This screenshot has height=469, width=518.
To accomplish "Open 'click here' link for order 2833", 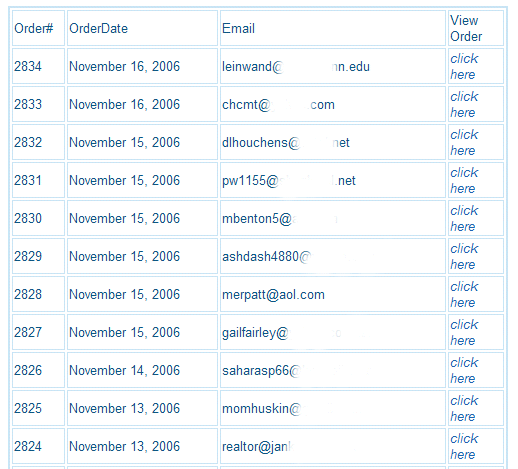I will click(464, 104).
